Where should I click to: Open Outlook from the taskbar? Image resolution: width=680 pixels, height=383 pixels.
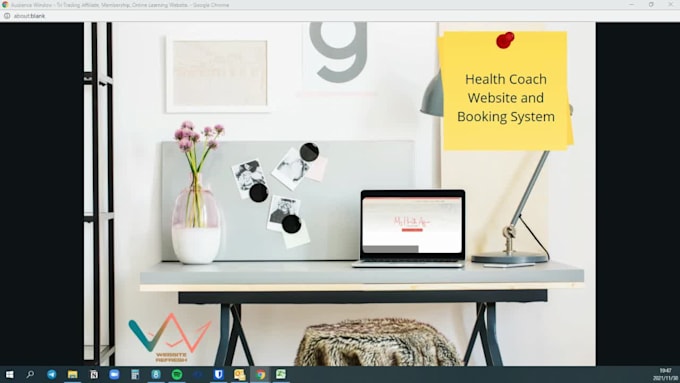click(239, 374)
